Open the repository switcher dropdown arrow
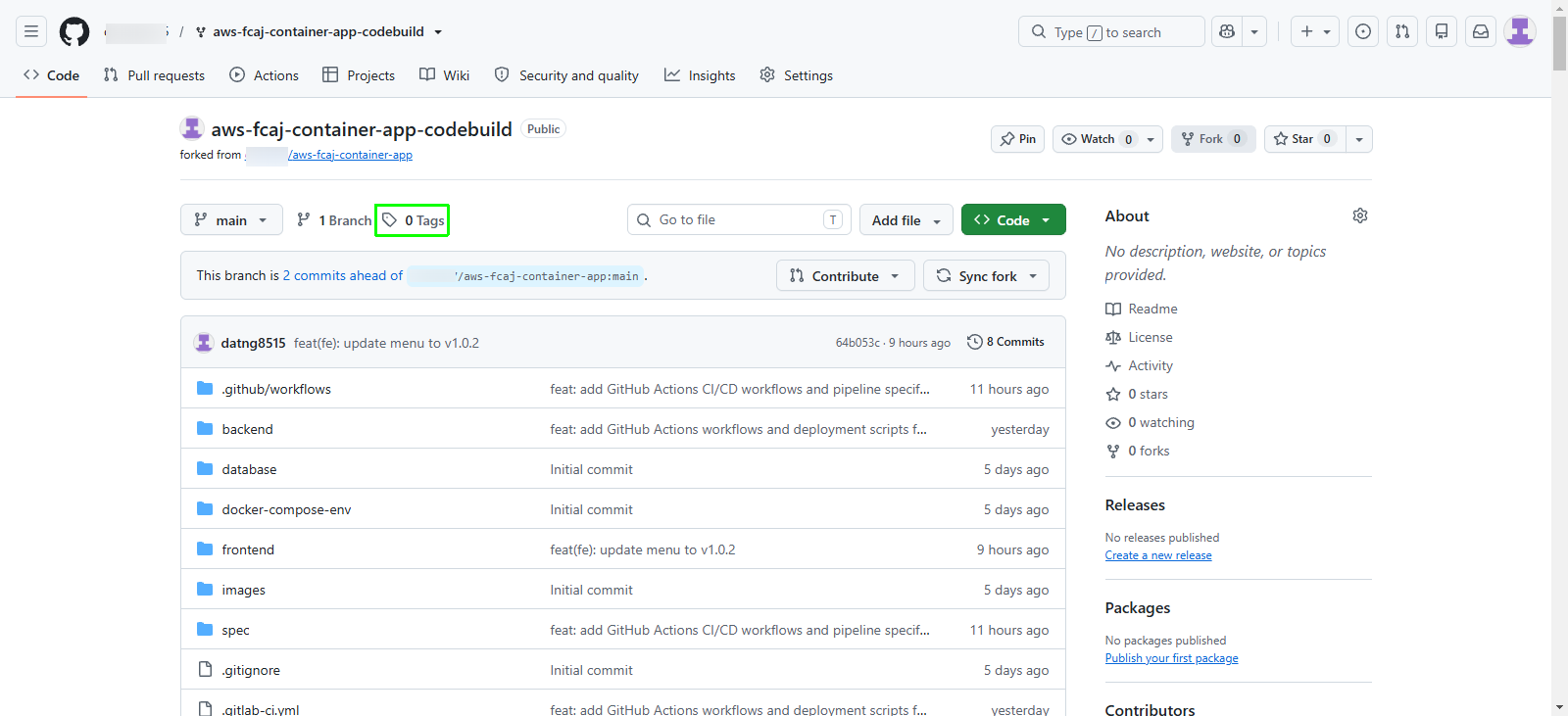The image size is (1568, 716). click(x=438, y=31)
